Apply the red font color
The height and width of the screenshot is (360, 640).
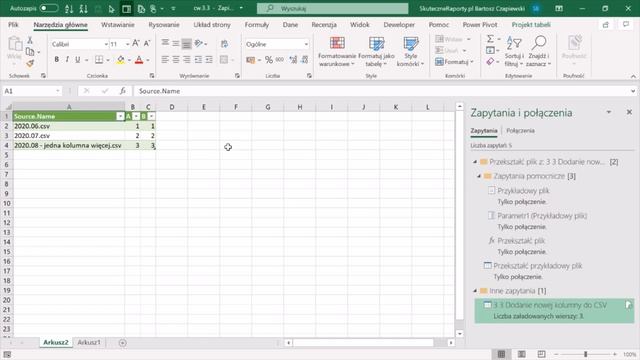(x=139, y=60)
